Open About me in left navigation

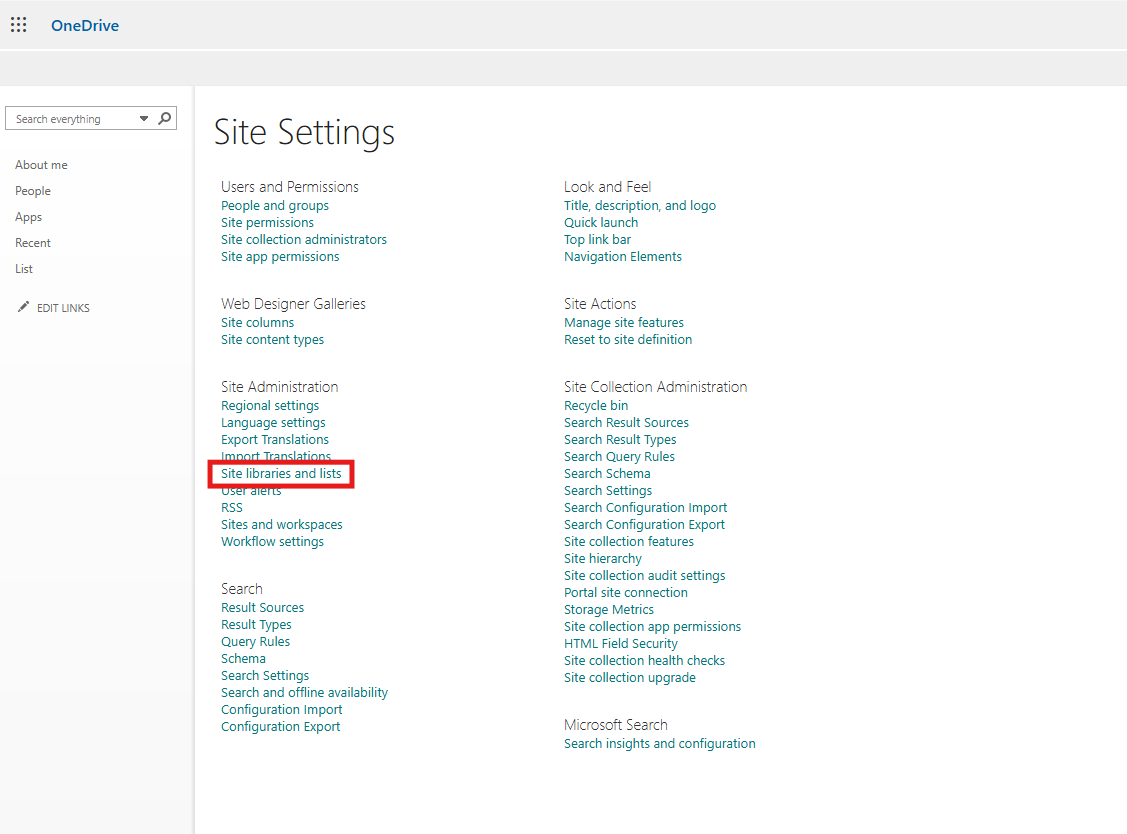tap(41, 165)
